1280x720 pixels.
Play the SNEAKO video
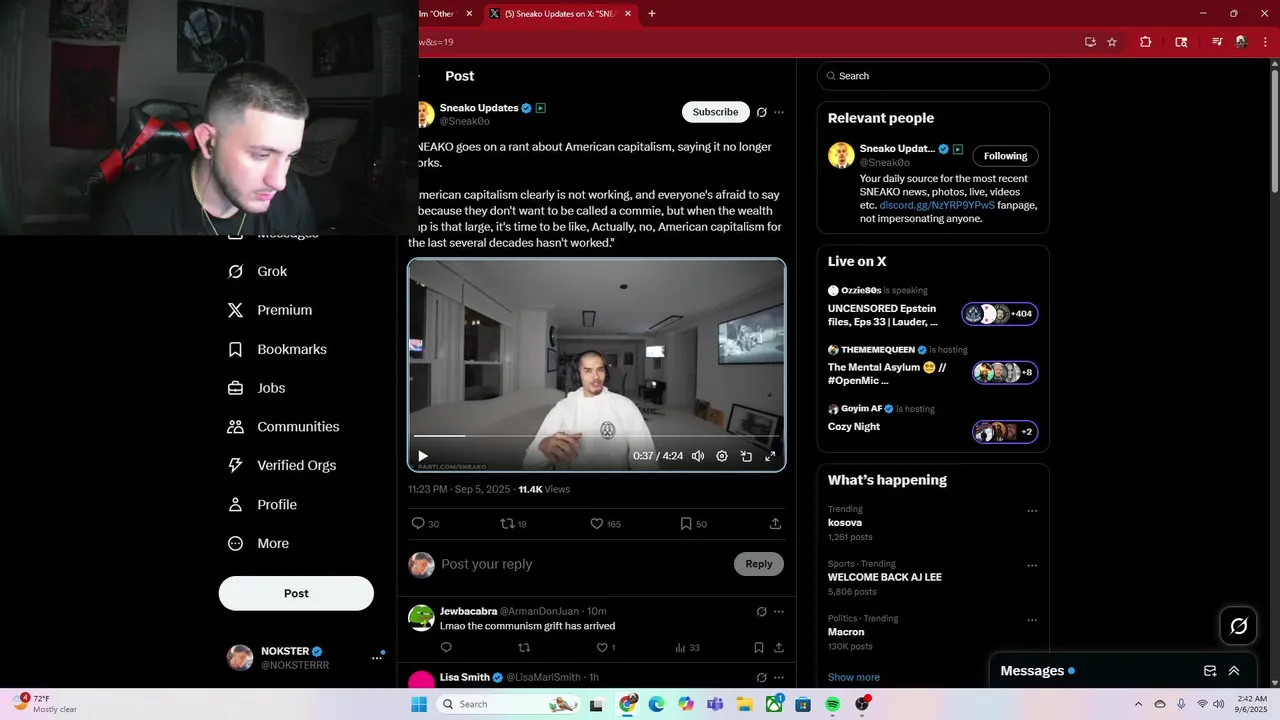tap(423, 456)
